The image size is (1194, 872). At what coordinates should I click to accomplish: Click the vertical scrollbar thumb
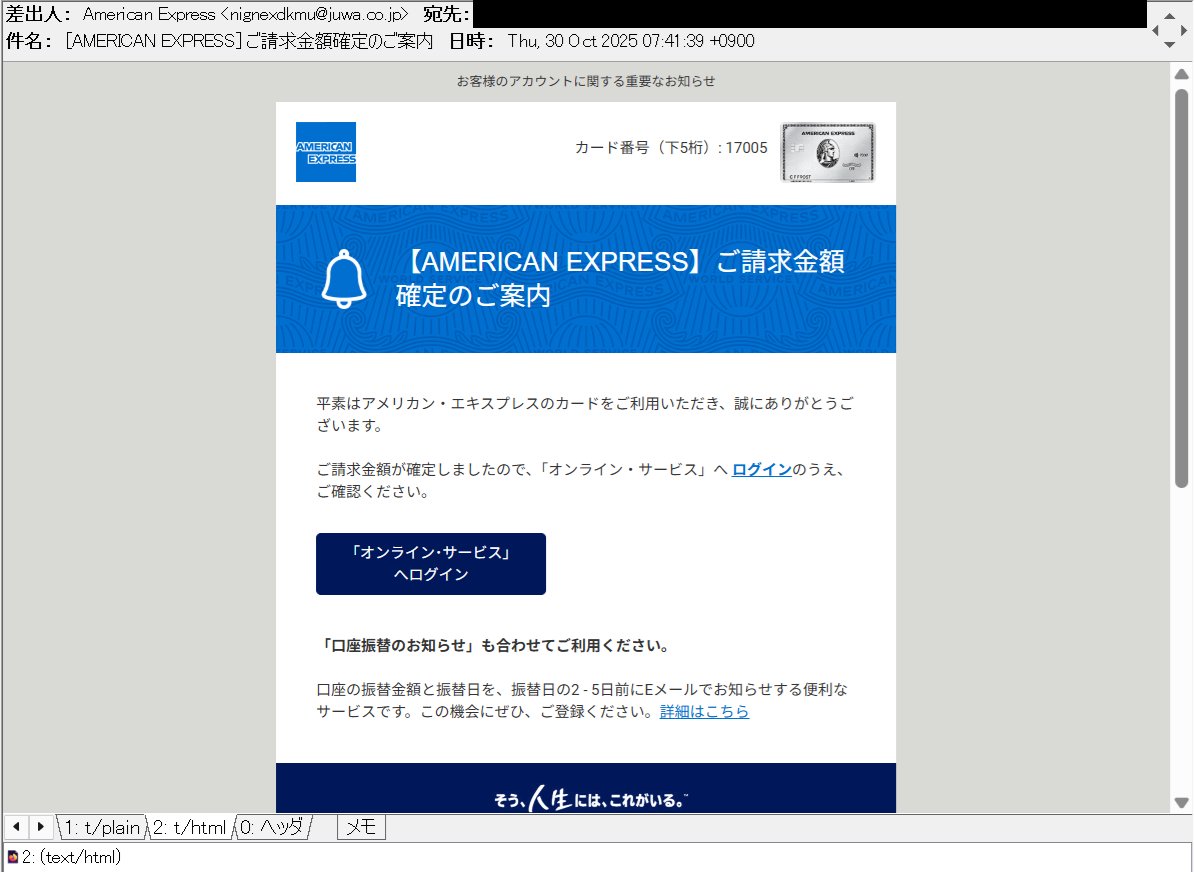(x=1181, y=288)
